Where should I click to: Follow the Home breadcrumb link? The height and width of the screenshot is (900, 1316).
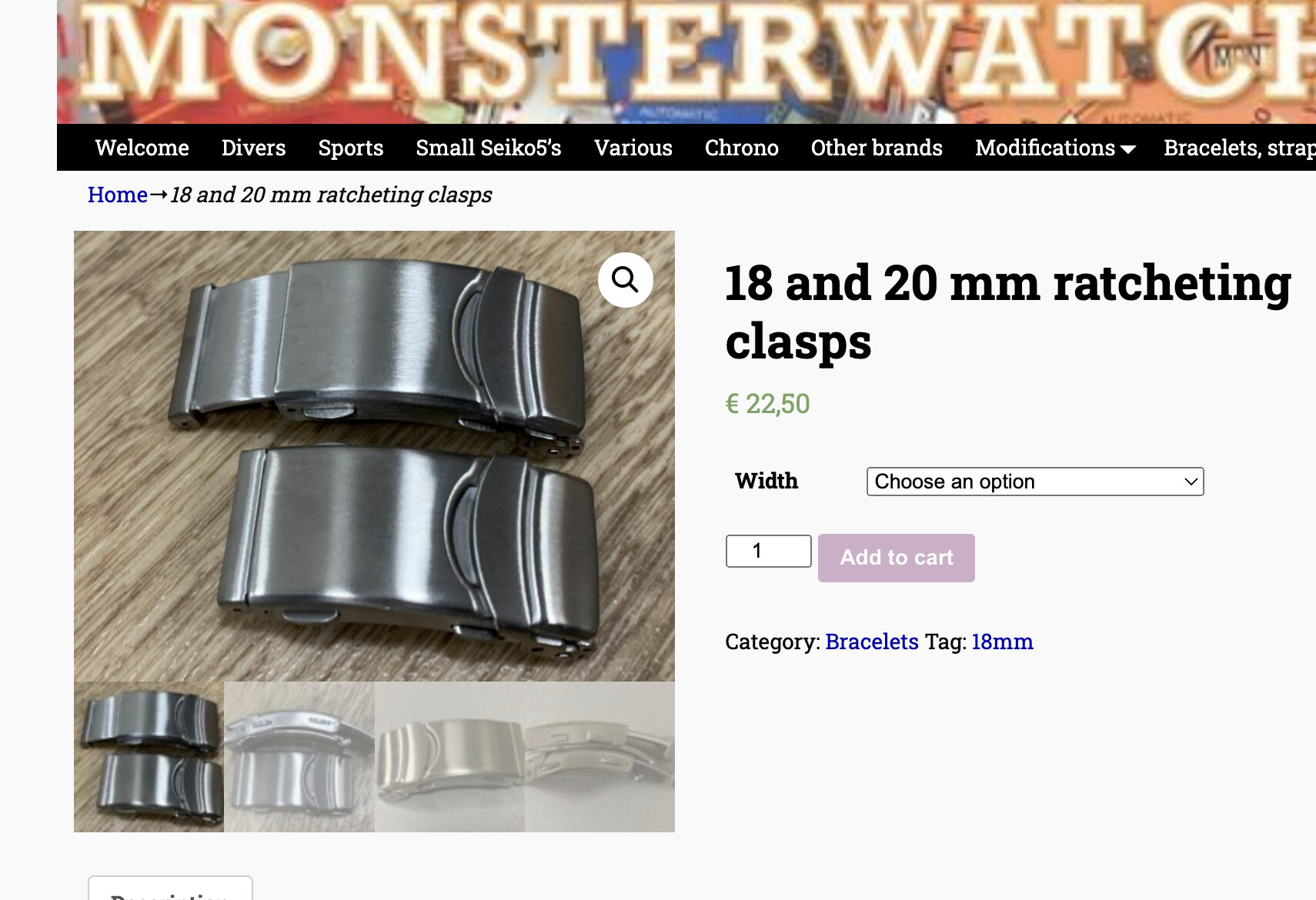118,195
